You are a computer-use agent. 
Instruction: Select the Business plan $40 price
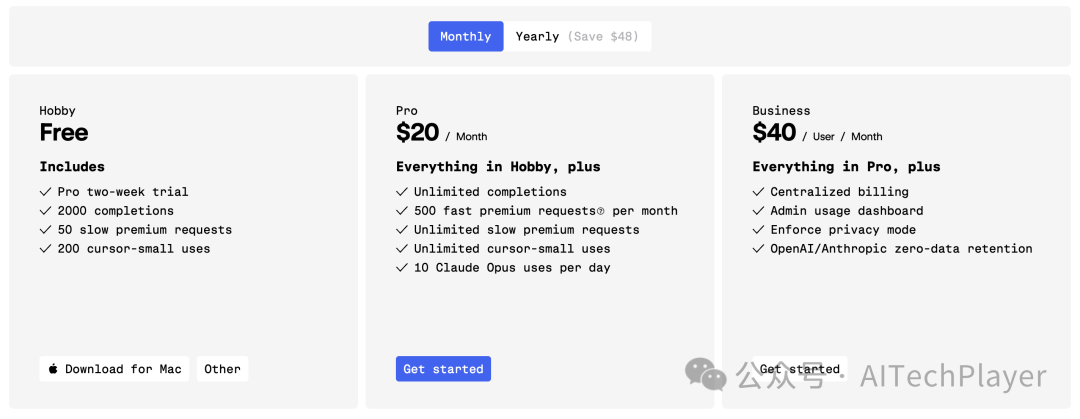pyautogui.click(x=774, y=132)
